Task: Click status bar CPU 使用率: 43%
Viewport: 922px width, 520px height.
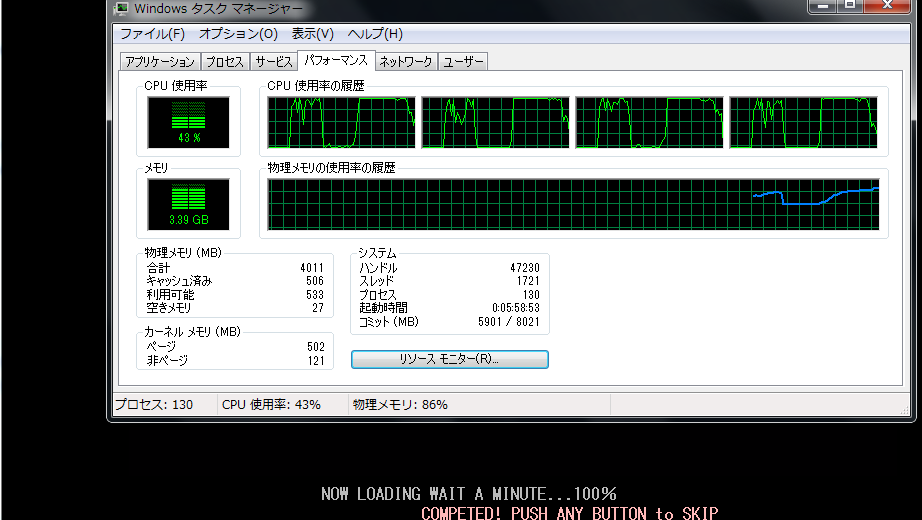Action: point(271,405)
